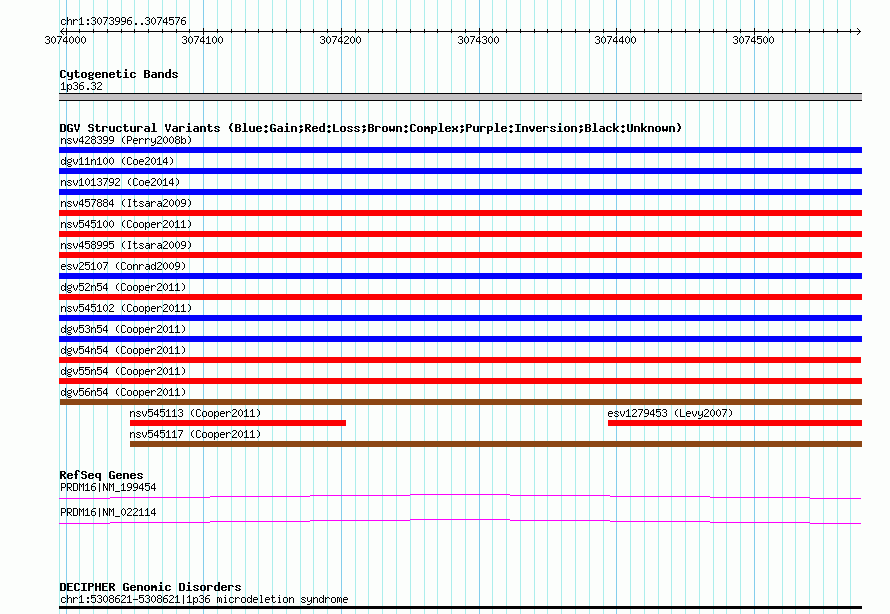
Task: Open variant label nsv458995 (Itsara2009)
Action: coord(126,245)
